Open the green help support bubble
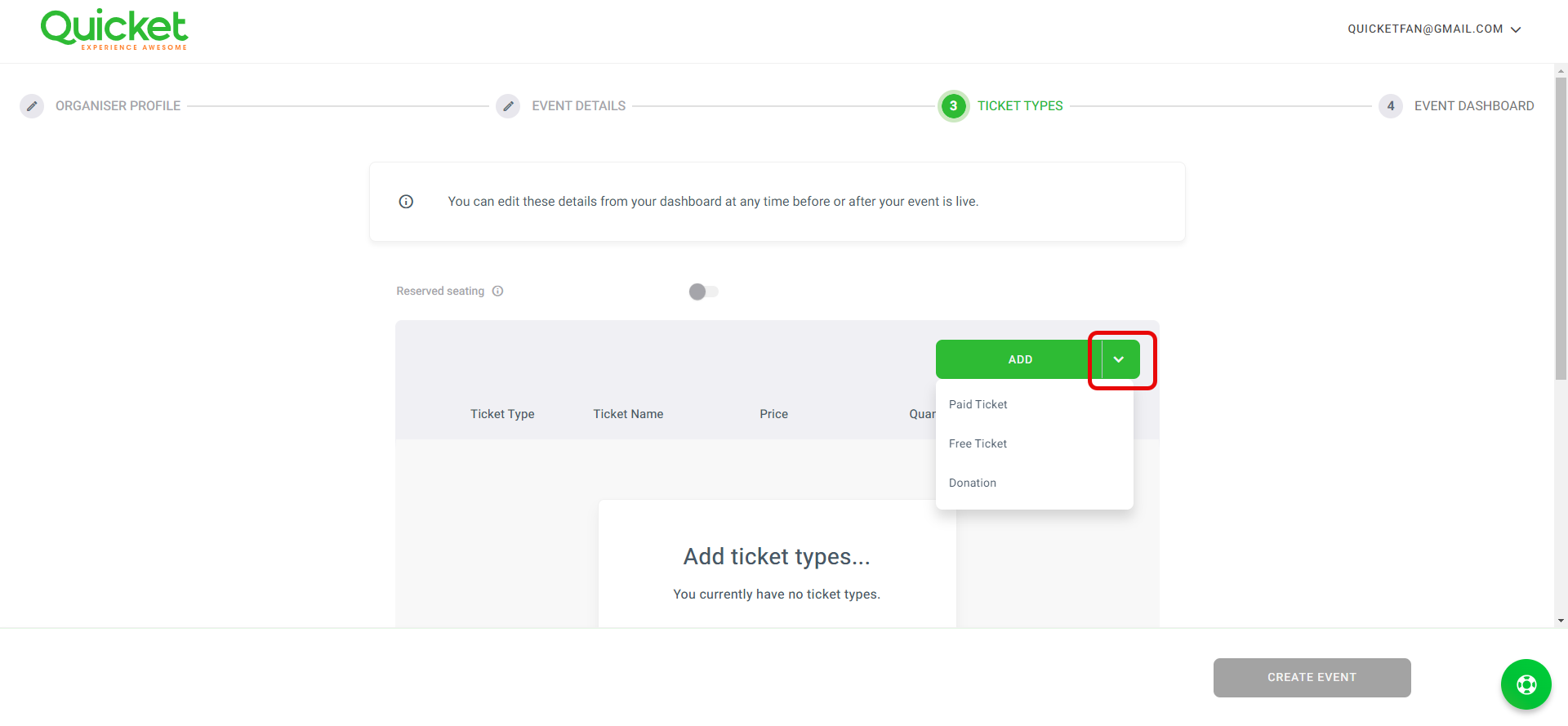The image size is (1568, 726). tap(1526, 684)
